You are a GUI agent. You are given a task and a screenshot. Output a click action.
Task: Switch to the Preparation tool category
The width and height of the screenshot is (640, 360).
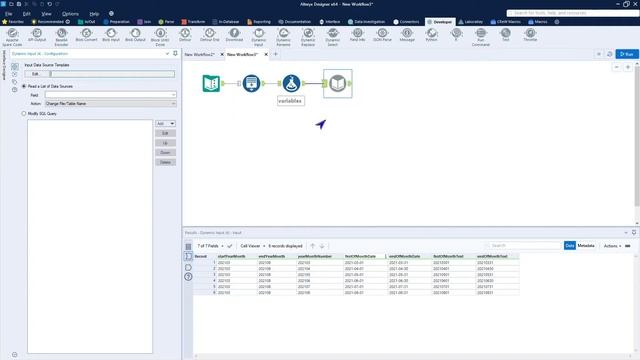pos(116,22)
